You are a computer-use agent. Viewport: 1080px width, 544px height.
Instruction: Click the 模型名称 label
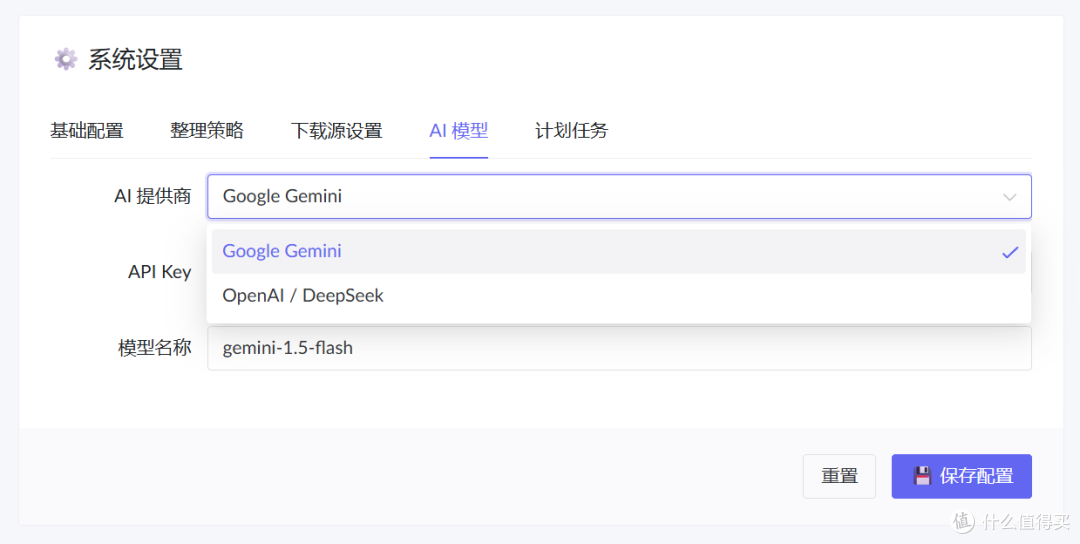(x=154, y=348)
